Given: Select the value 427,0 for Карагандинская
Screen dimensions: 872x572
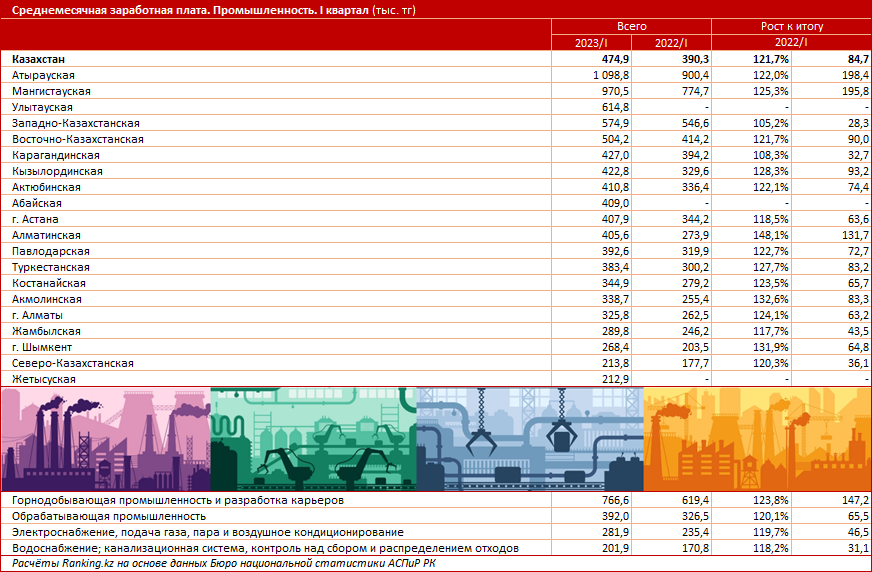Looking at the screenshot, I should [615, 155].
